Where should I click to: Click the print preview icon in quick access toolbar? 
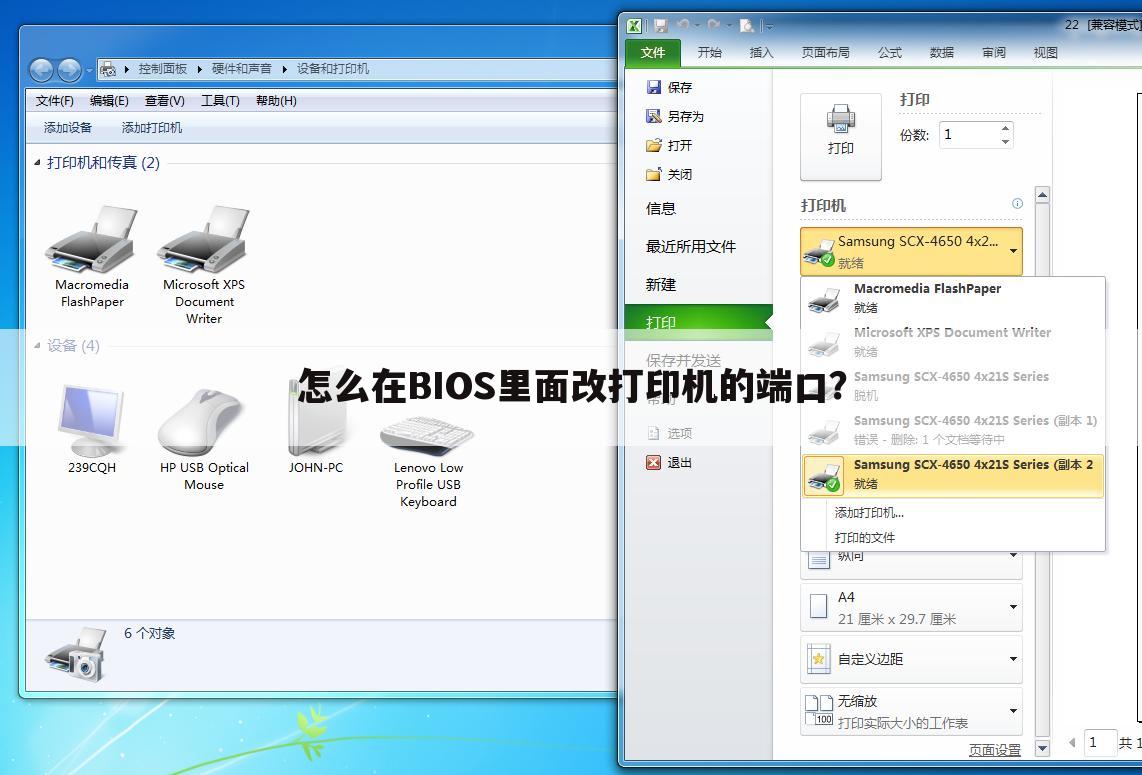(x=747, y=25)
